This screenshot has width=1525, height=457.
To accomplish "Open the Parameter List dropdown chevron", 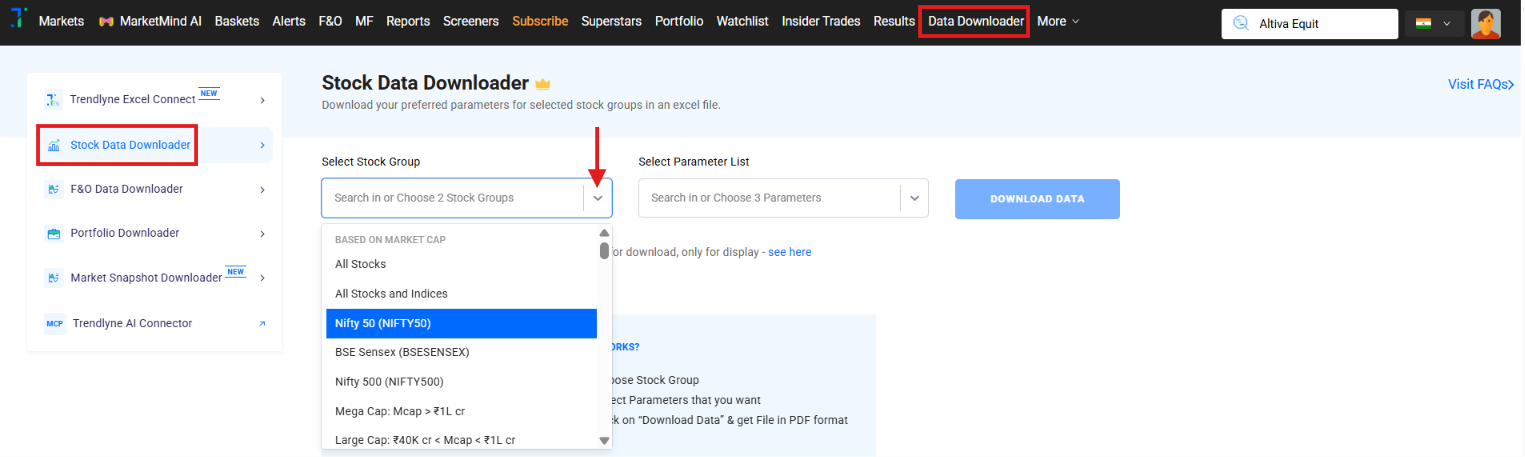I will coord(914,198).
